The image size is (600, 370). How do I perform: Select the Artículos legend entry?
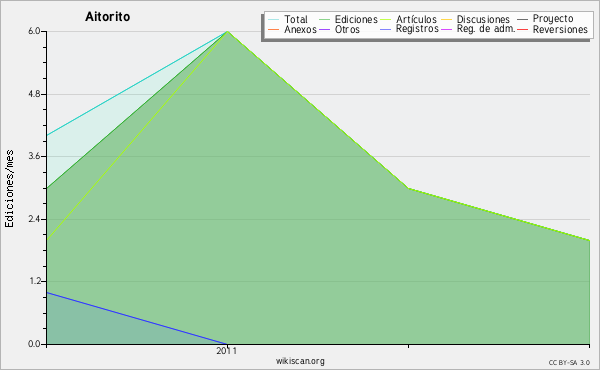click(408, 19)
